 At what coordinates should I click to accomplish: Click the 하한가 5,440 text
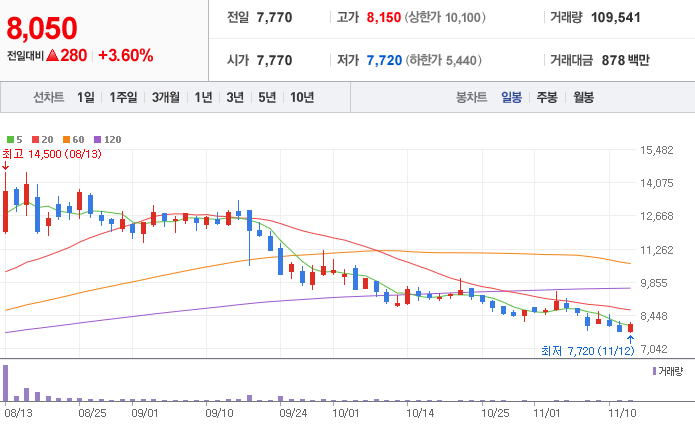click(443, 60)
